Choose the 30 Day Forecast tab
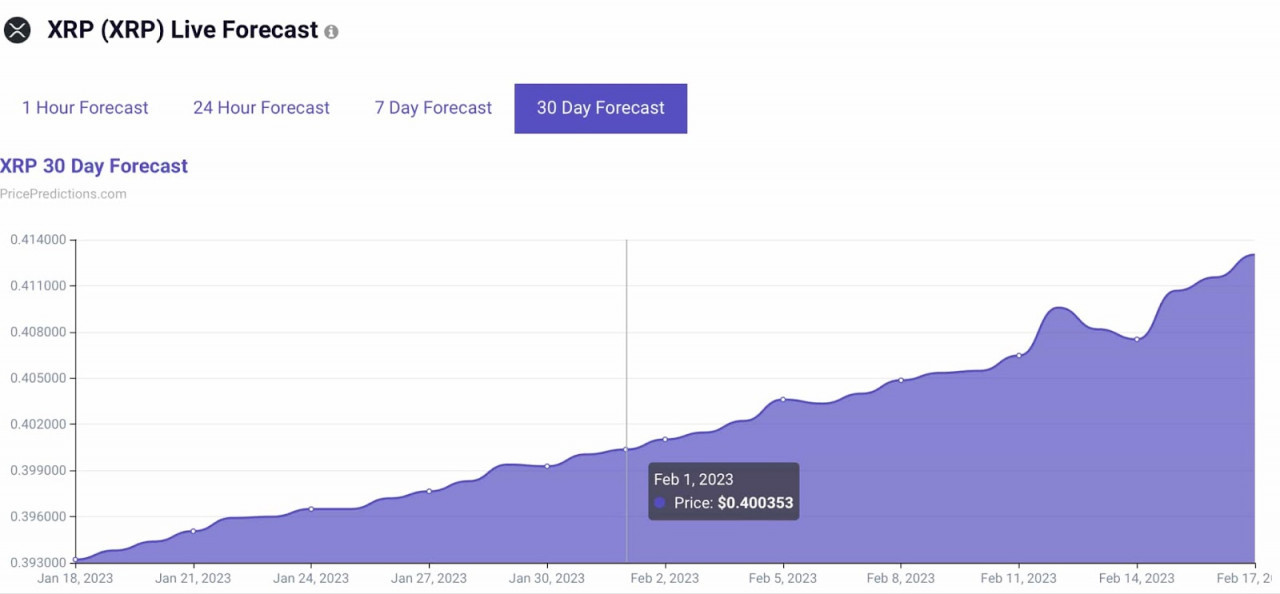This screenshot has height=594, width=1280. [x=601, y=108]
